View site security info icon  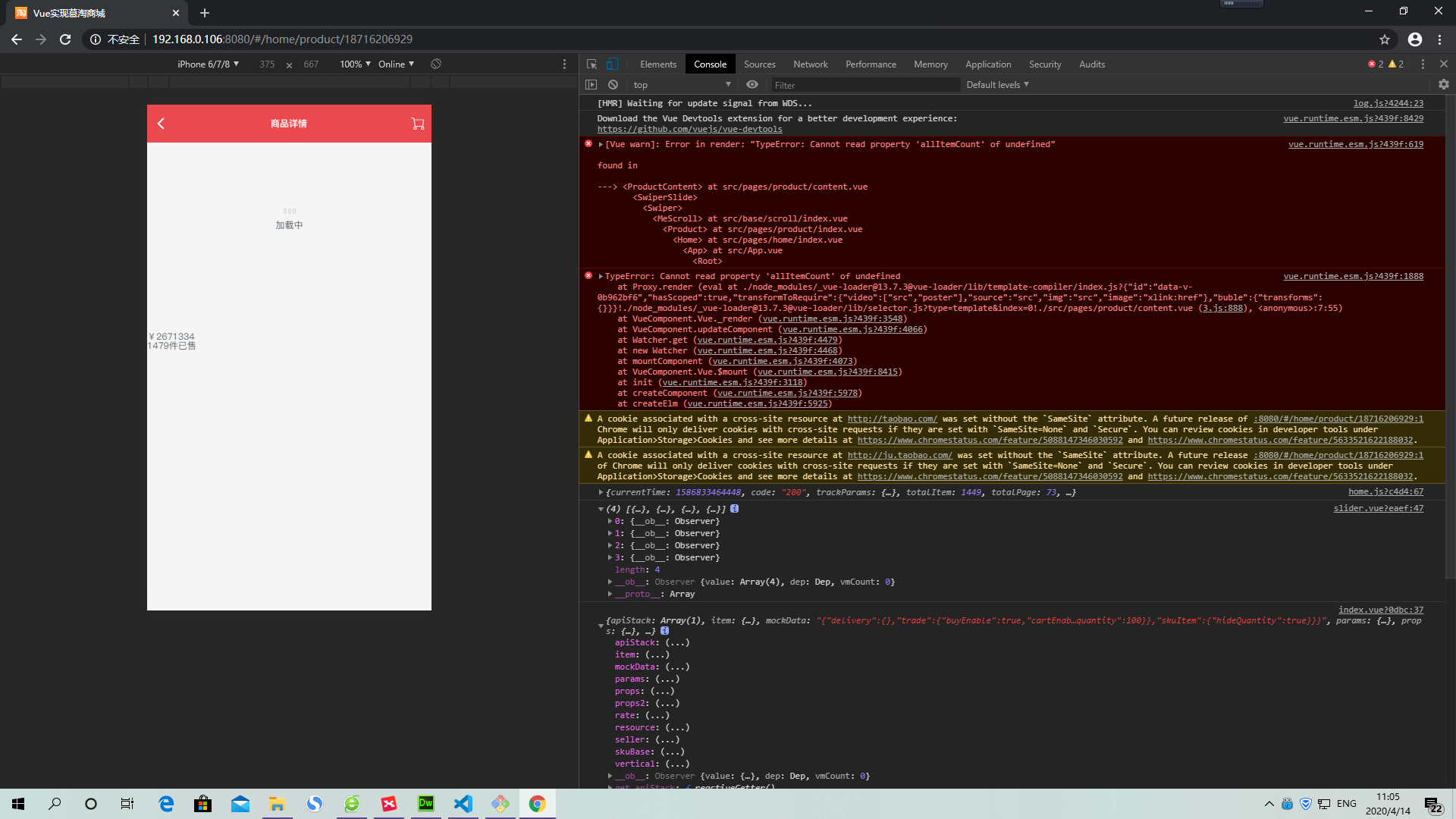pos(95,39)
